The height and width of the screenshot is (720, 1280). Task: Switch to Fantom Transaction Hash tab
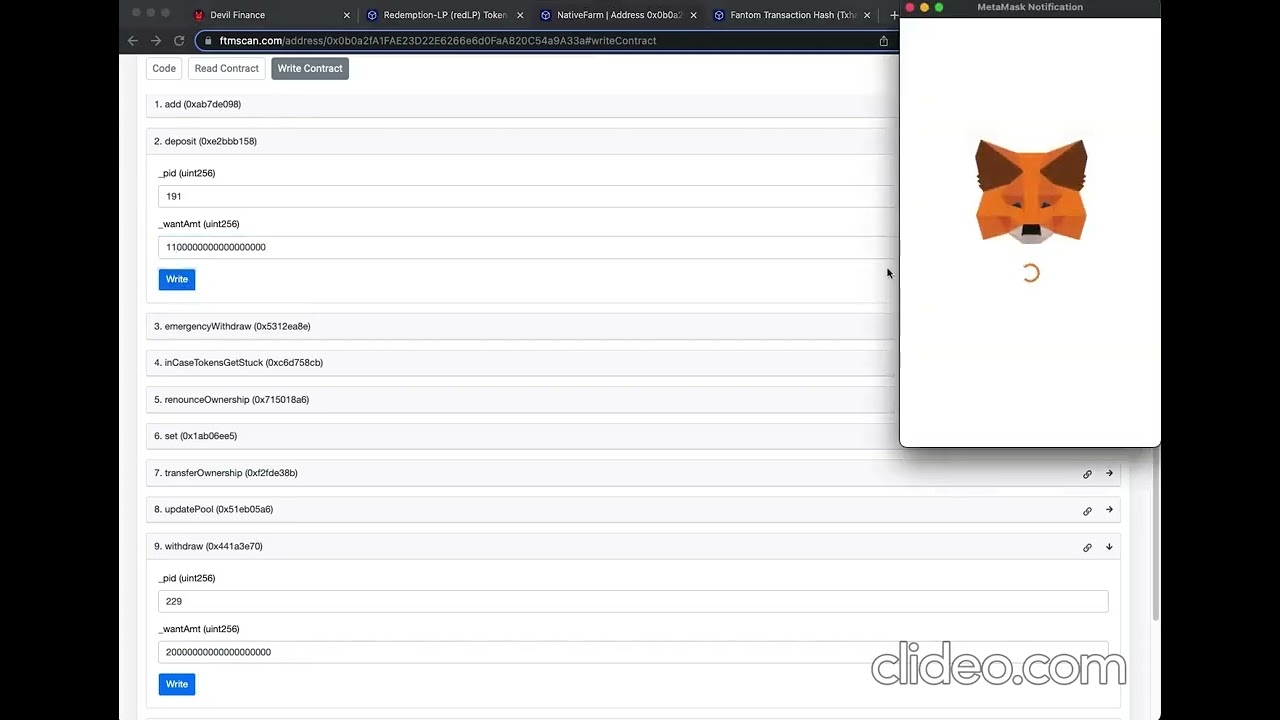coord(790,15)
